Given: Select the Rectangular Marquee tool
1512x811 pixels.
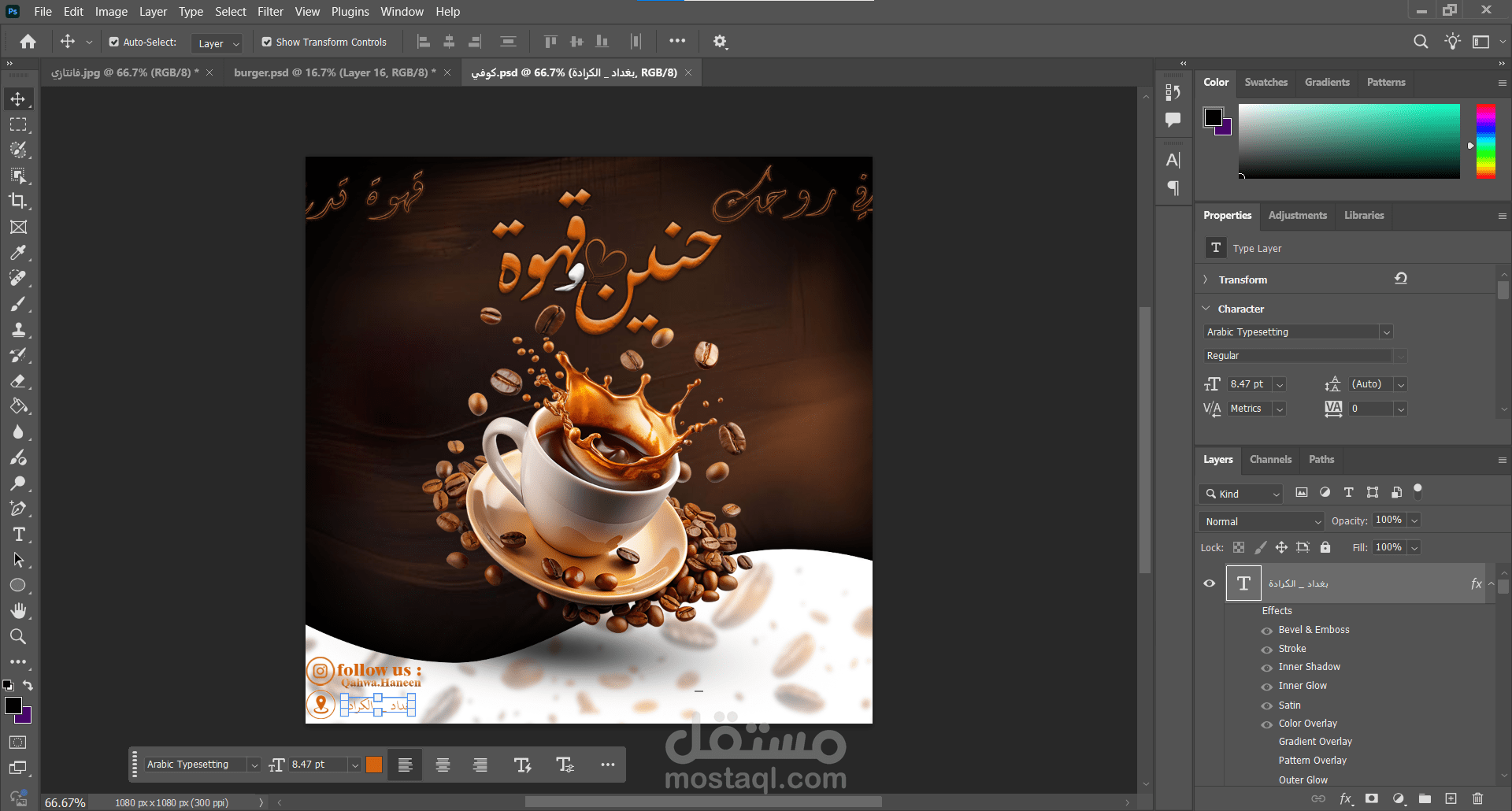Looking at the screenshot, I should point(18,124).
